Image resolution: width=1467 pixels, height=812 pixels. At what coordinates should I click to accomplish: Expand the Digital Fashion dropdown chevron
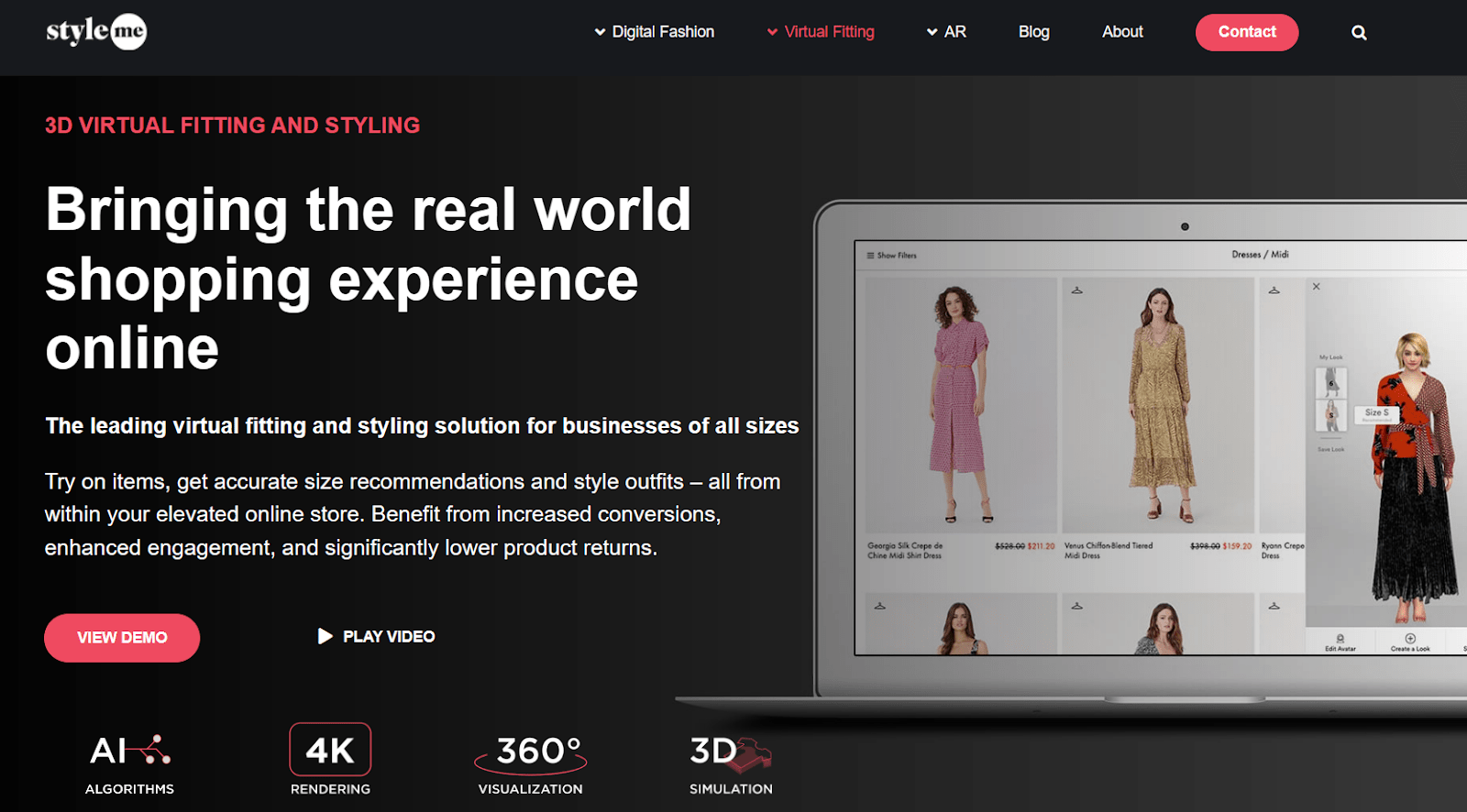(x=600, y=32)
